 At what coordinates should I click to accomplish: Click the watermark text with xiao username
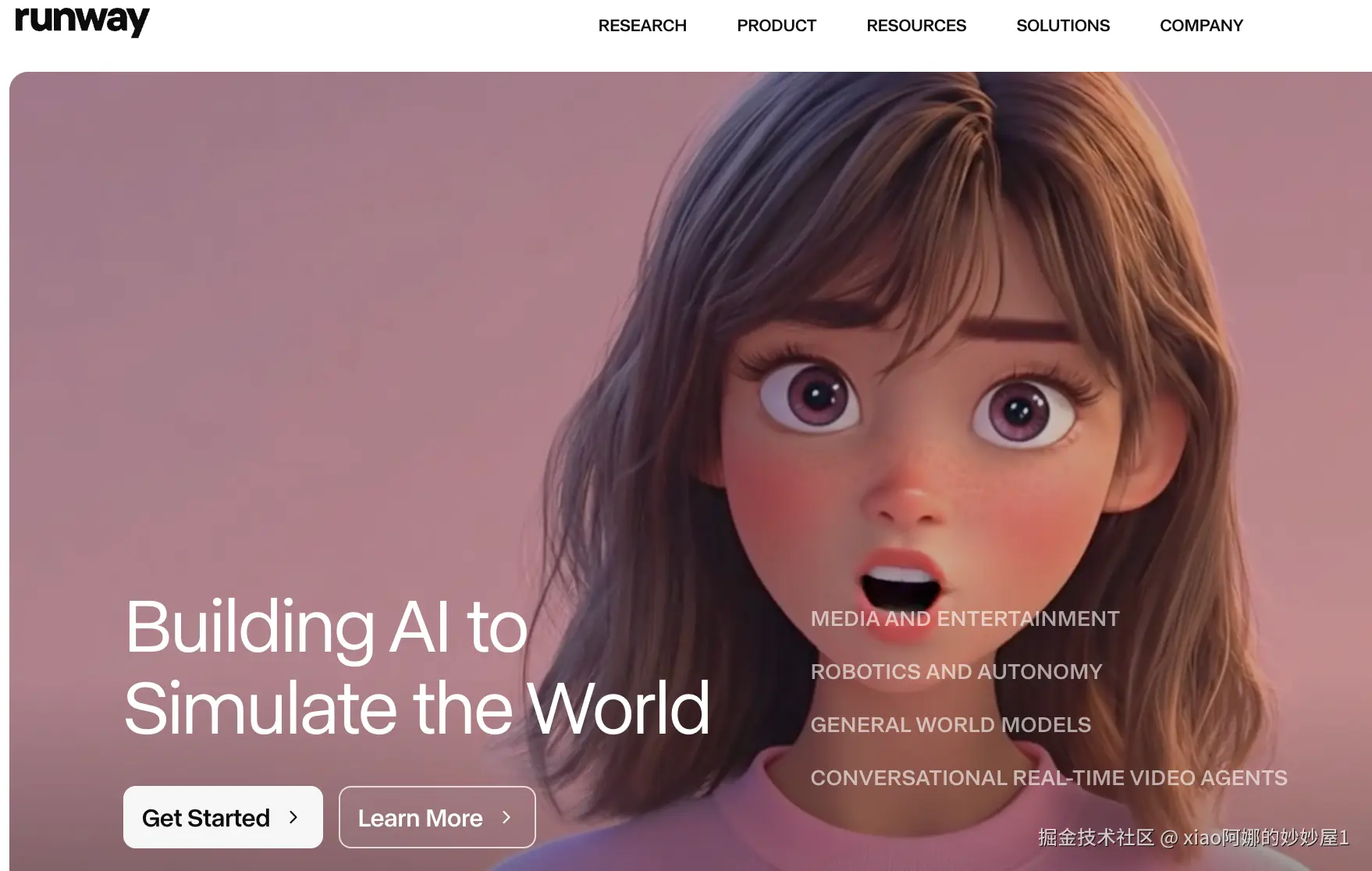(x=1193, y=837)
